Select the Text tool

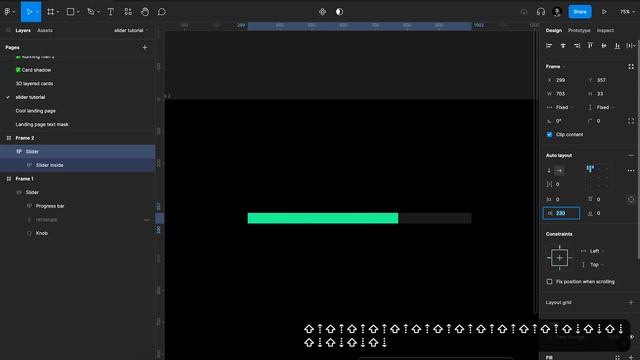tap(111, 12)
